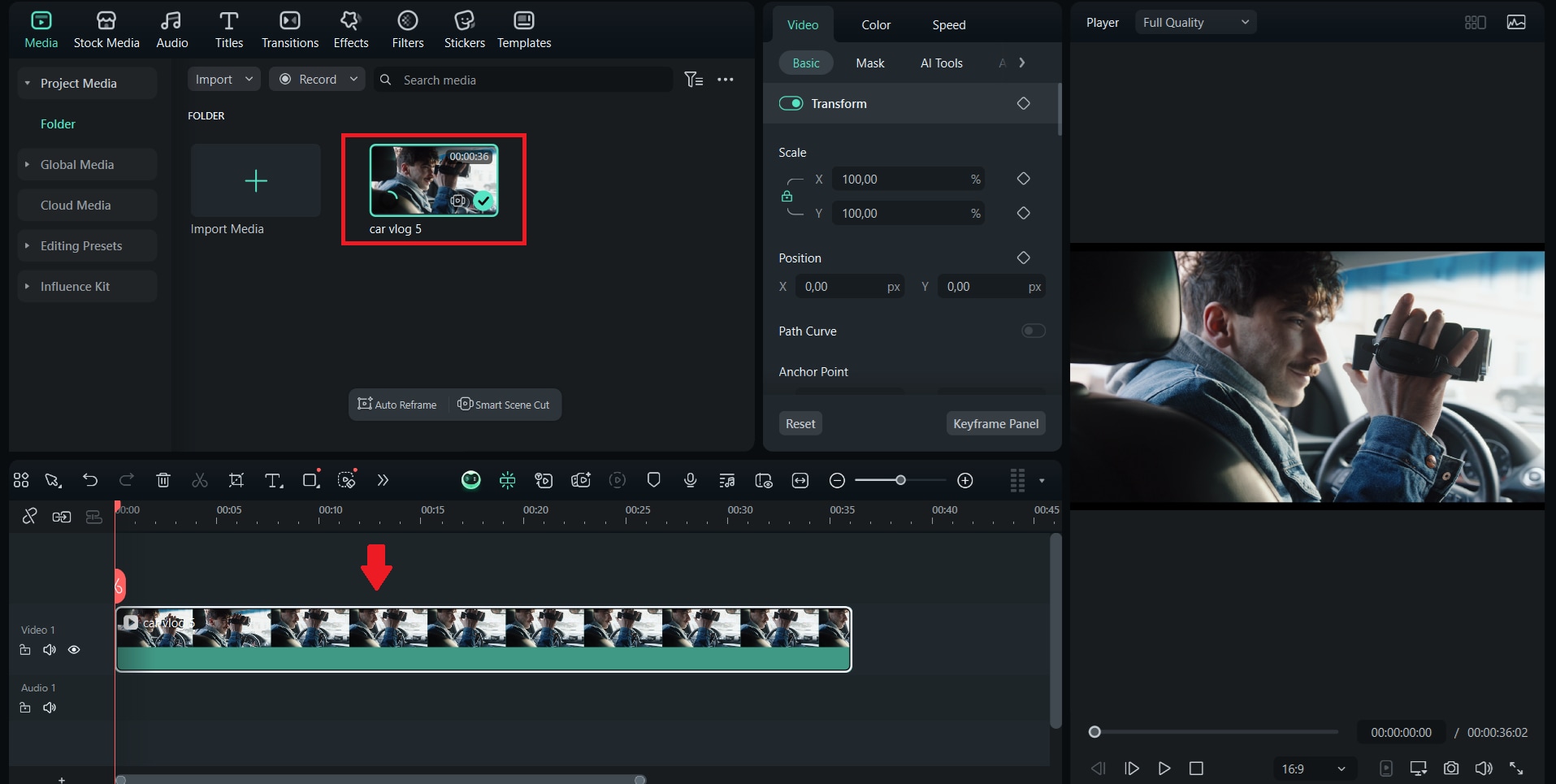This screenshot has height=784, width=1556.
Task: Click the marker shield icon
Action: [653, 480]
